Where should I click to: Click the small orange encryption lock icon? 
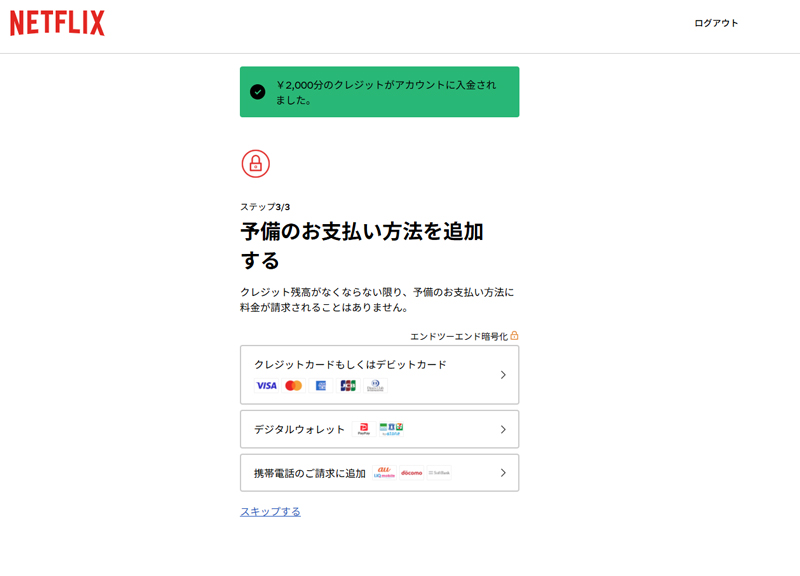[514, 336]
